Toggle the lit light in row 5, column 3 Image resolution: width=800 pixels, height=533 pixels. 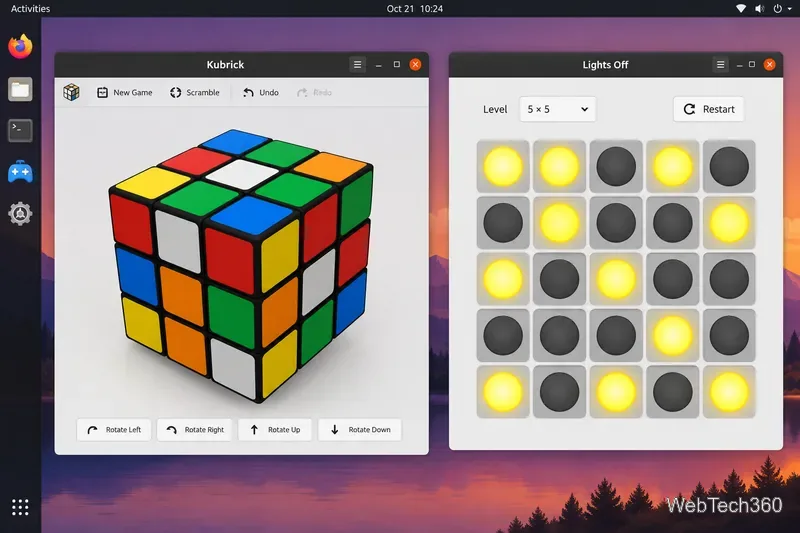(x=616, y=392)
